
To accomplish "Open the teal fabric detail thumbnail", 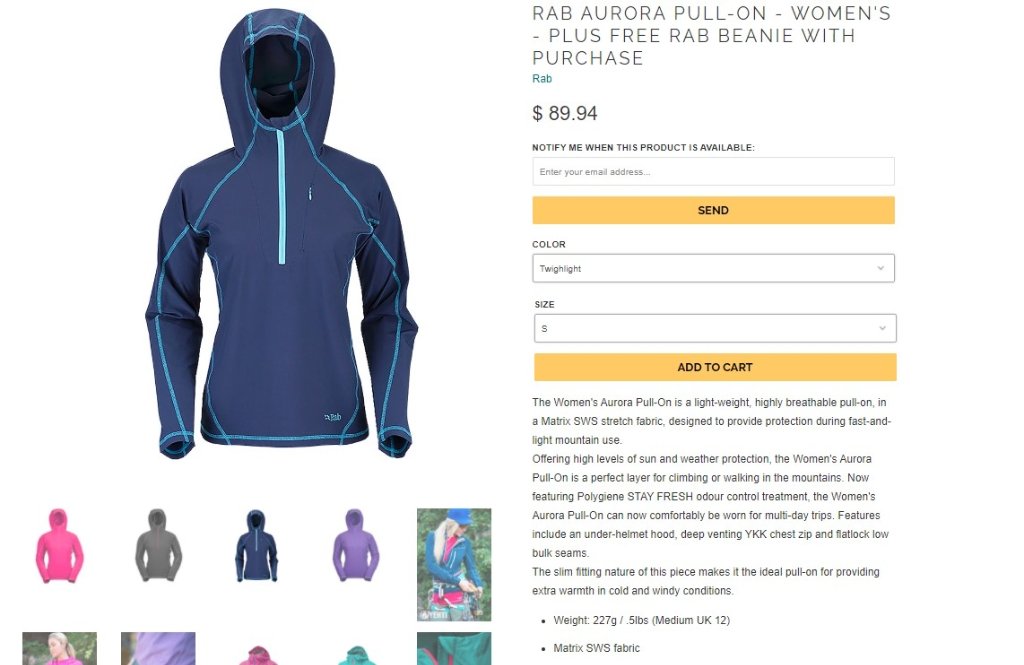I will [454, 649].
